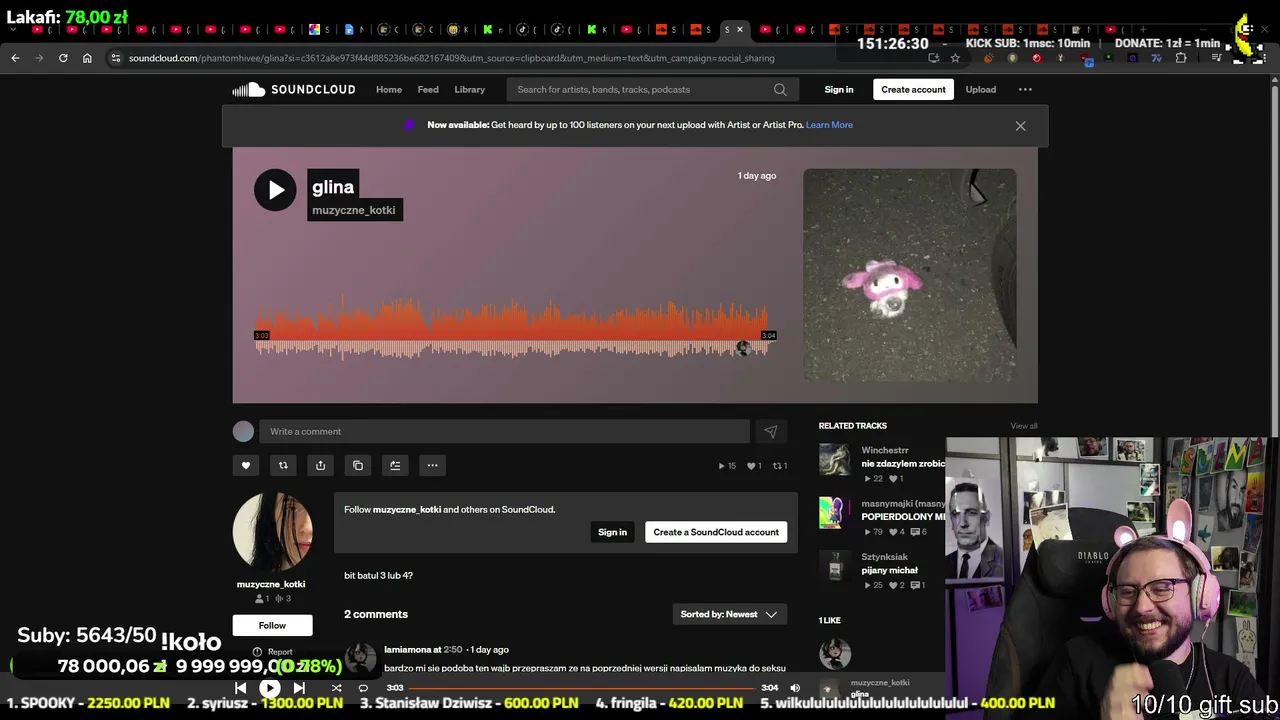This screenshot has width=1280, height=720.
Task: Open the Feed page
Action: pos(428,90)
